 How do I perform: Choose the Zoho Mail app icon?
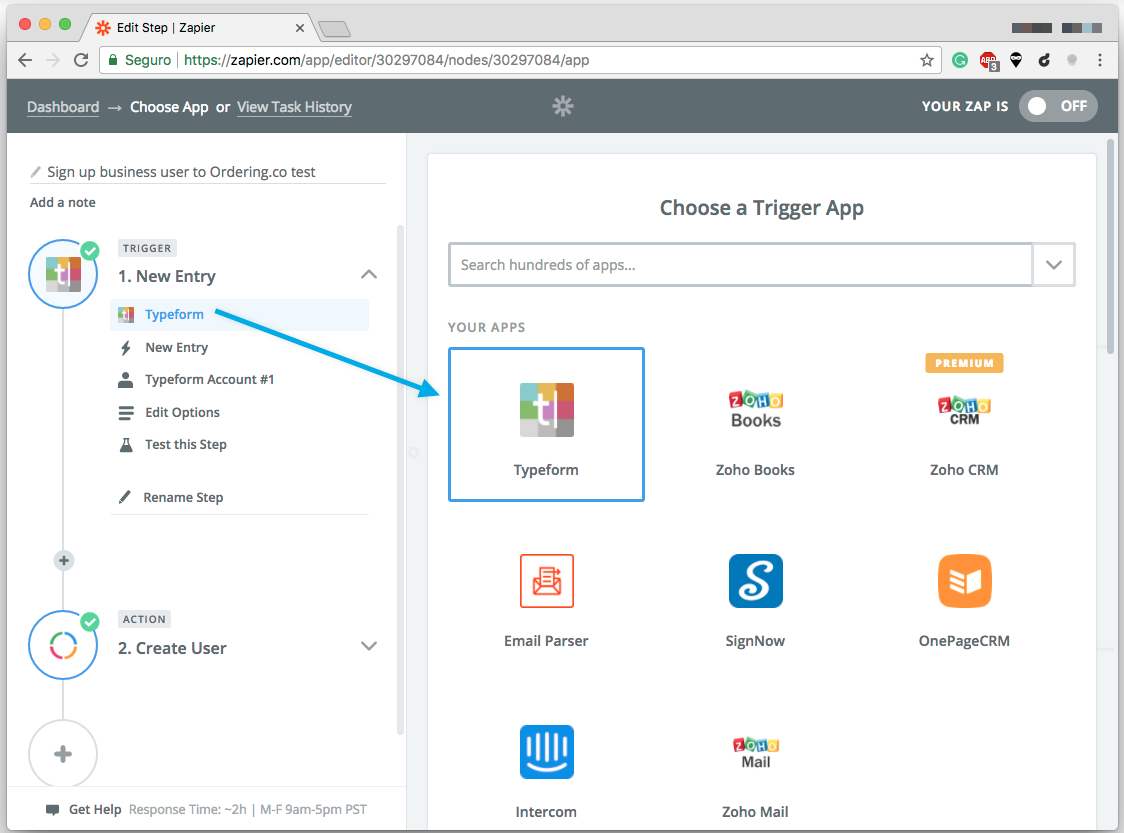756,753
